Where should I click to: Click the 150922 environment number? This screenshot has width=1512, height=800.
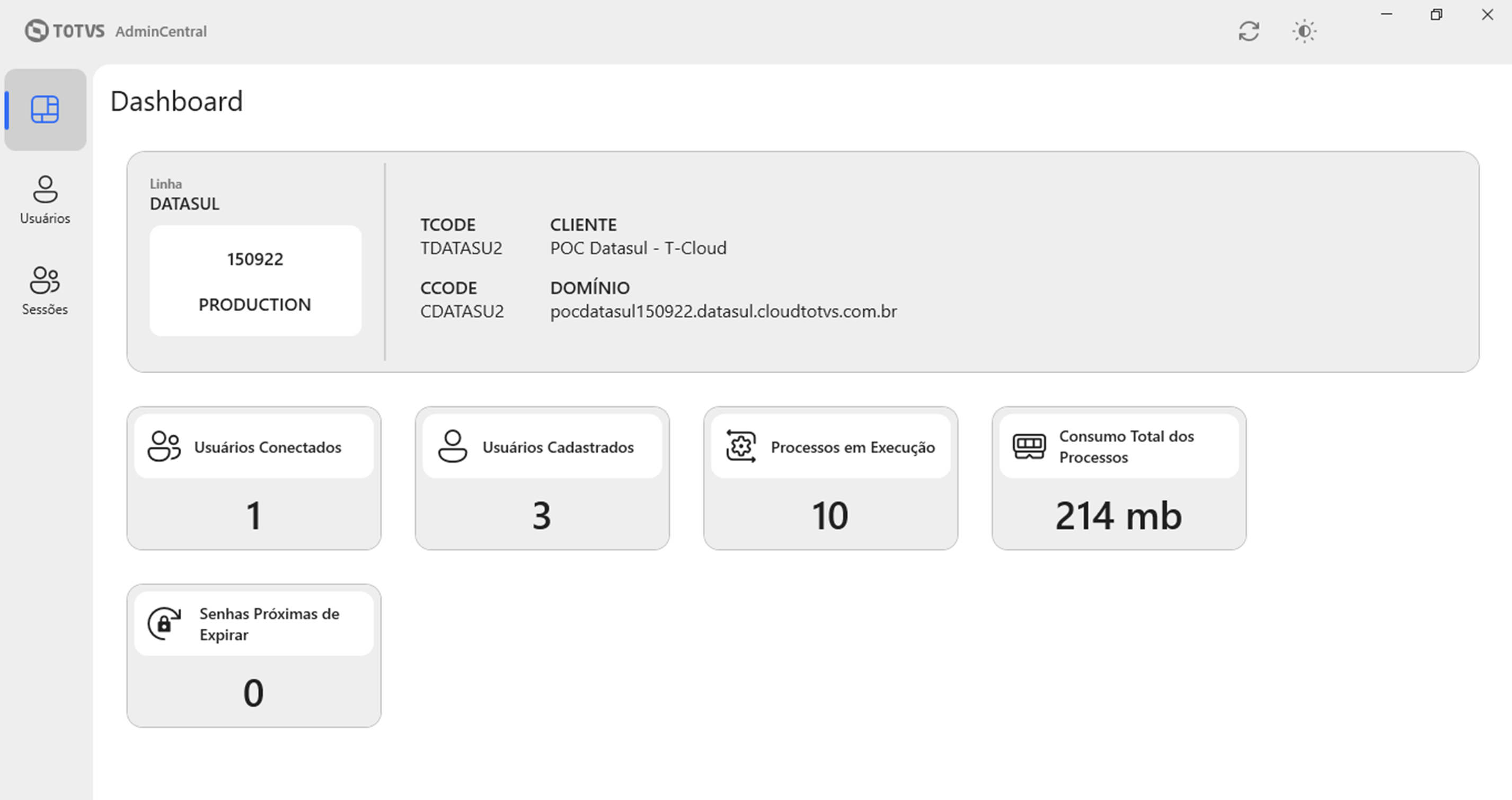[255, 259]
